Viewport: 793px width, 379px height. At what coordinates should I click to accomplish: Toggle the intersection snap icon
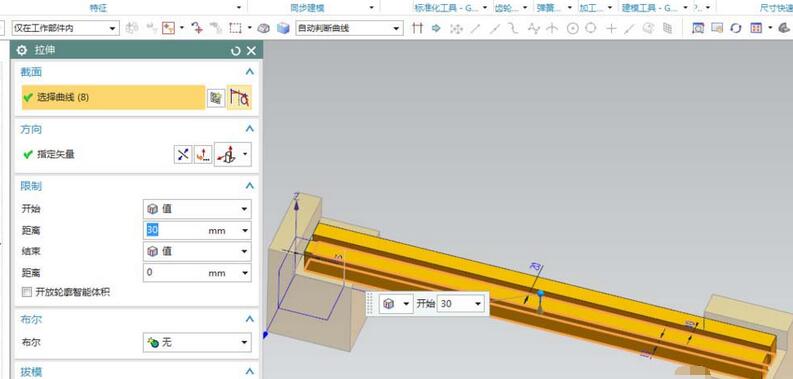[x=552, y=28]
